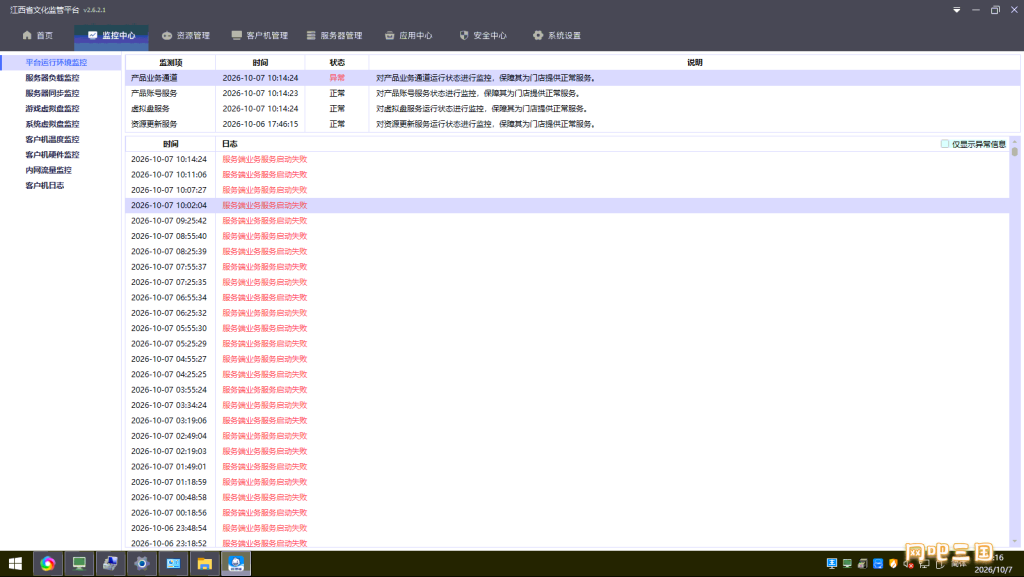Image resolution: width=1024 pixels, height=577 pixels.
Task: Open the green monitor app on the taskbar
Action: 79,563
